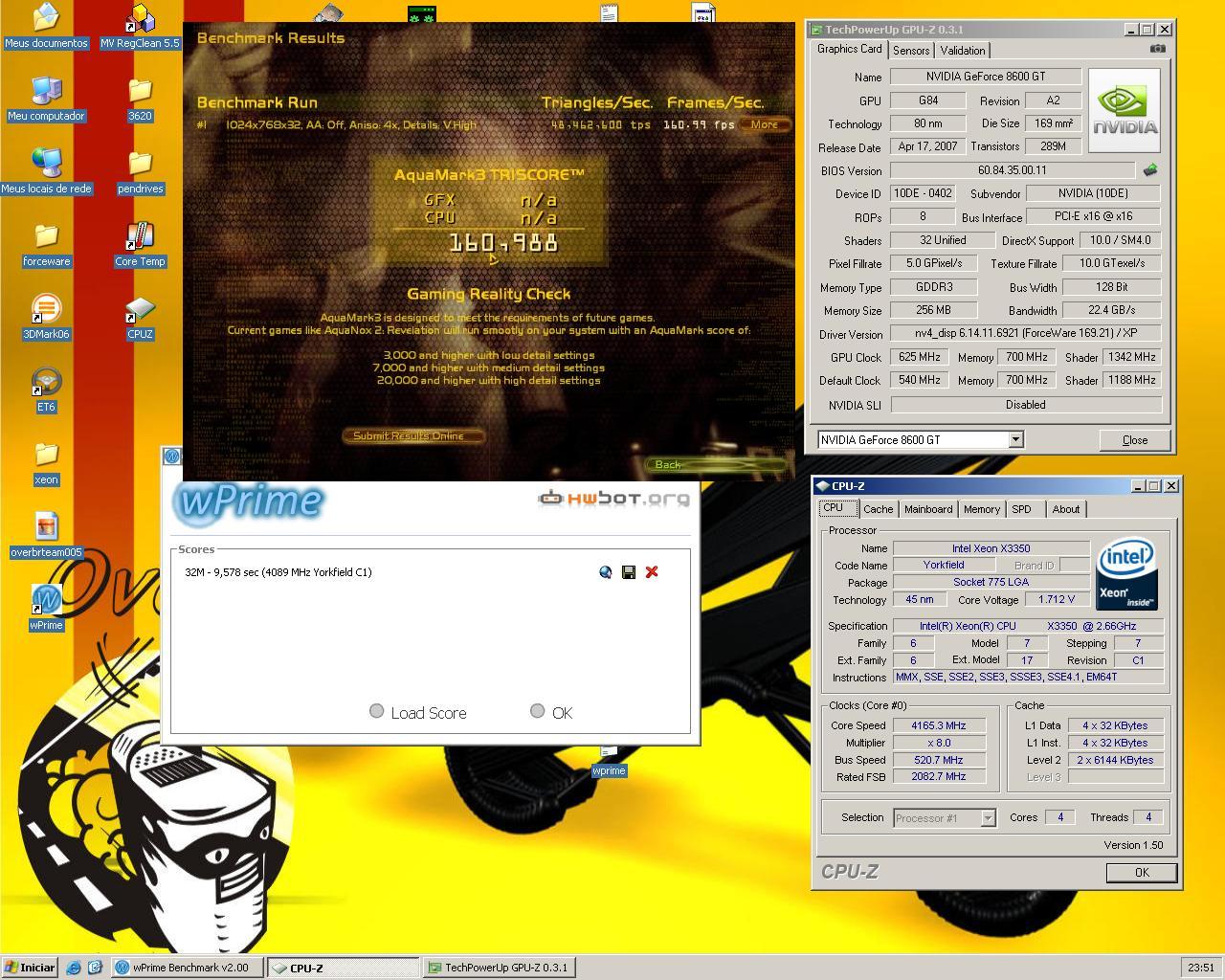Viewport: 1225px width, 980px height.
Task: Open MV RegClean 5.5 desktop icon
Action: tap(140, 27)
